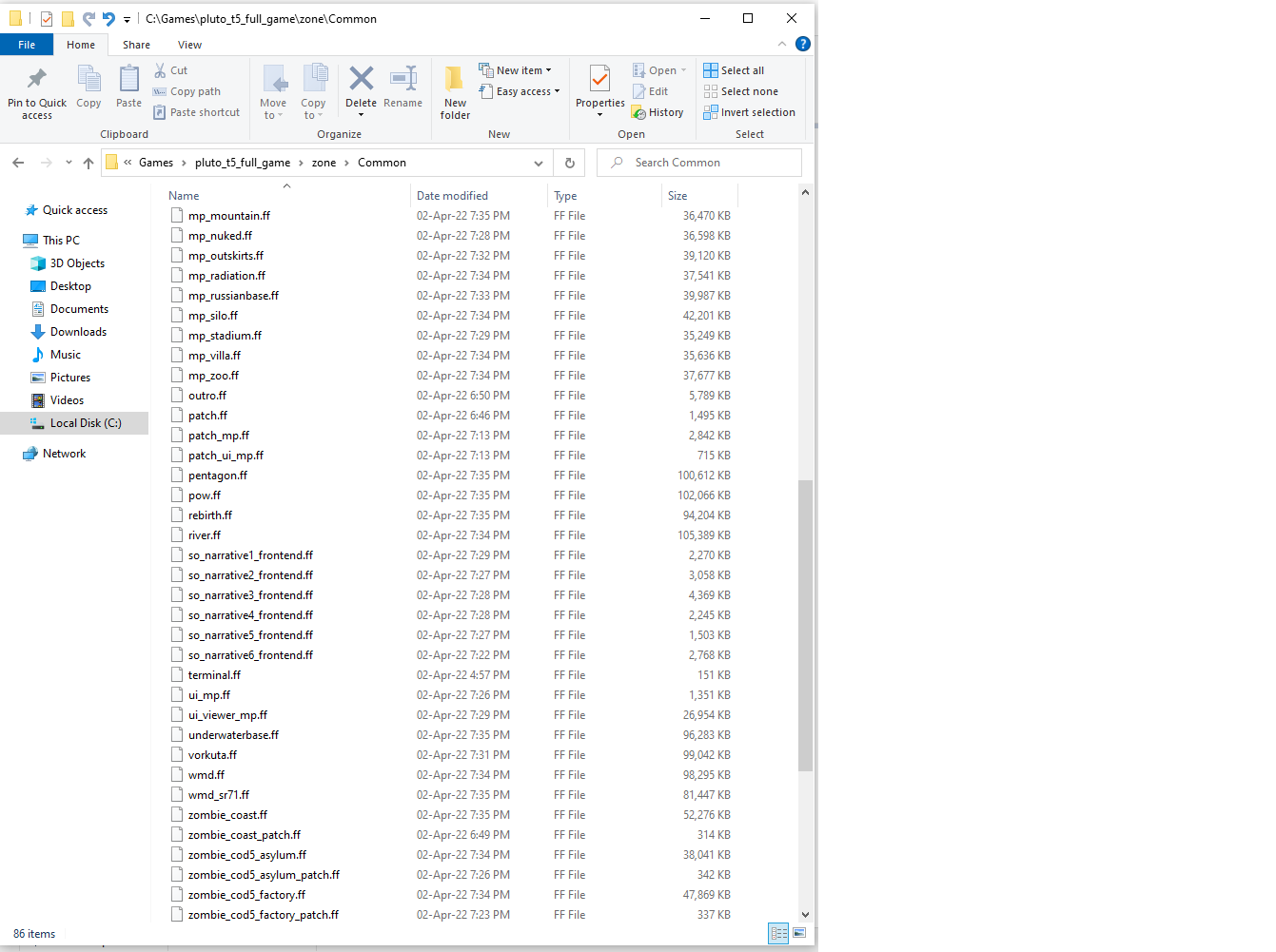Click zone in the breadcrumb path
Viewport: 1276px width, 952px height.
[x=324, y=163]
